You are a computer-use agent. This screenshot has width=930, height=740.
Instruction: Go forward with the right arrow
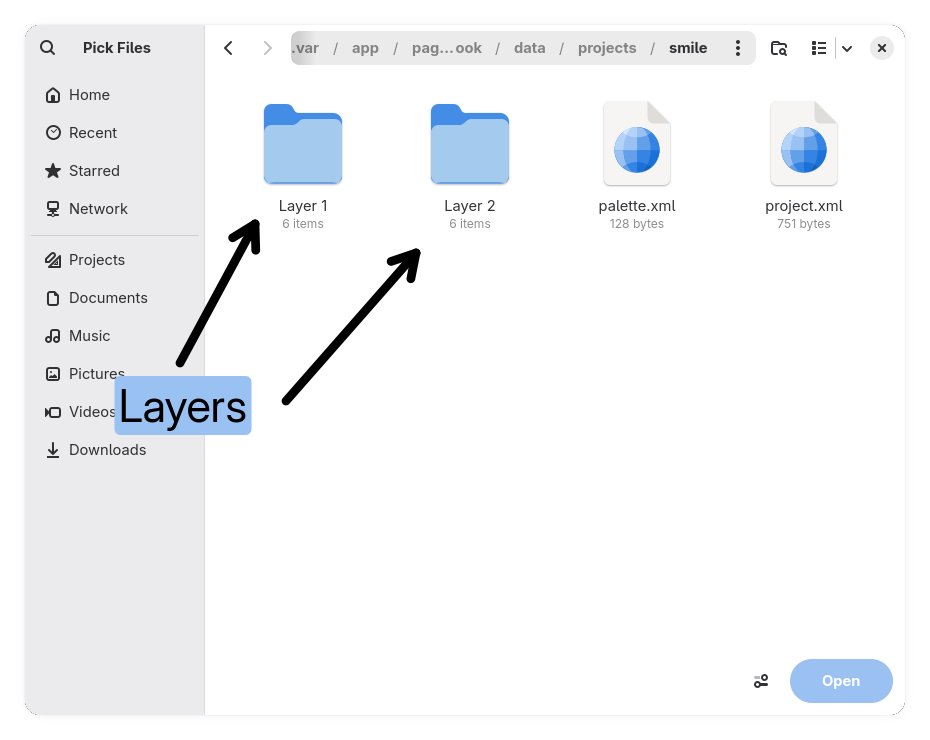tap(267, 48)
